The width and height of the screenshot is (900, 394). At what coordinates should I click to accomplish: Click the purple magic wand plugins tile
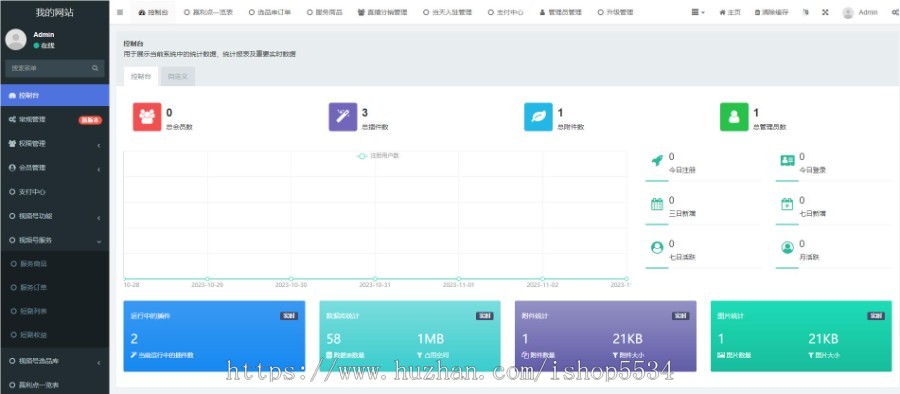coord(343,117)
